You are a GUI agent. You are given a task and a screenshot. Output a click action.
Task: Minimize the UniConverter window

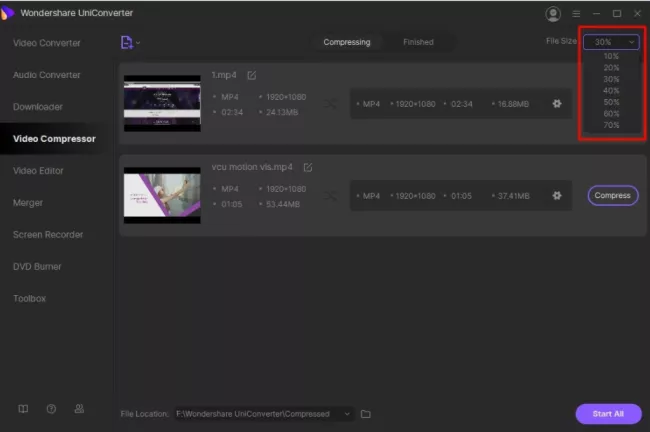tap(597, 14)
